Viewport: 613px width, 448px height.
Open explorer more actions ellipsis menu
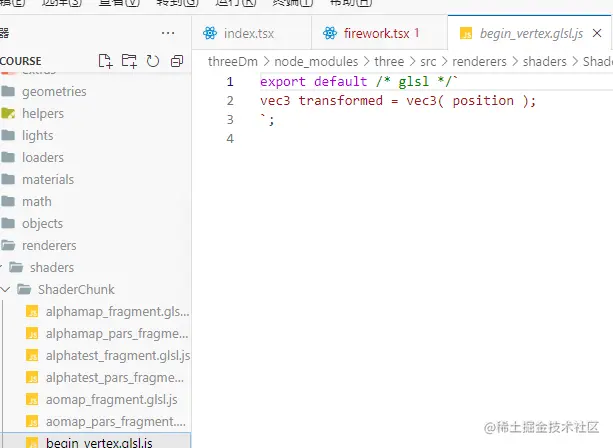click(168, 33)
